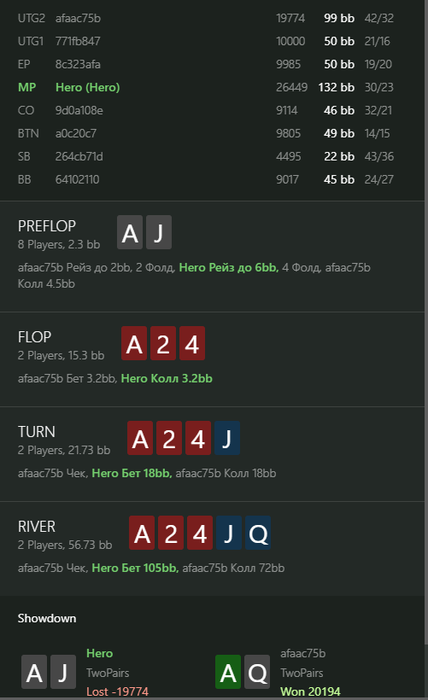The image size is (428, 700).
Task: Select the red 4 card on the flop
Action: point(192,343)
